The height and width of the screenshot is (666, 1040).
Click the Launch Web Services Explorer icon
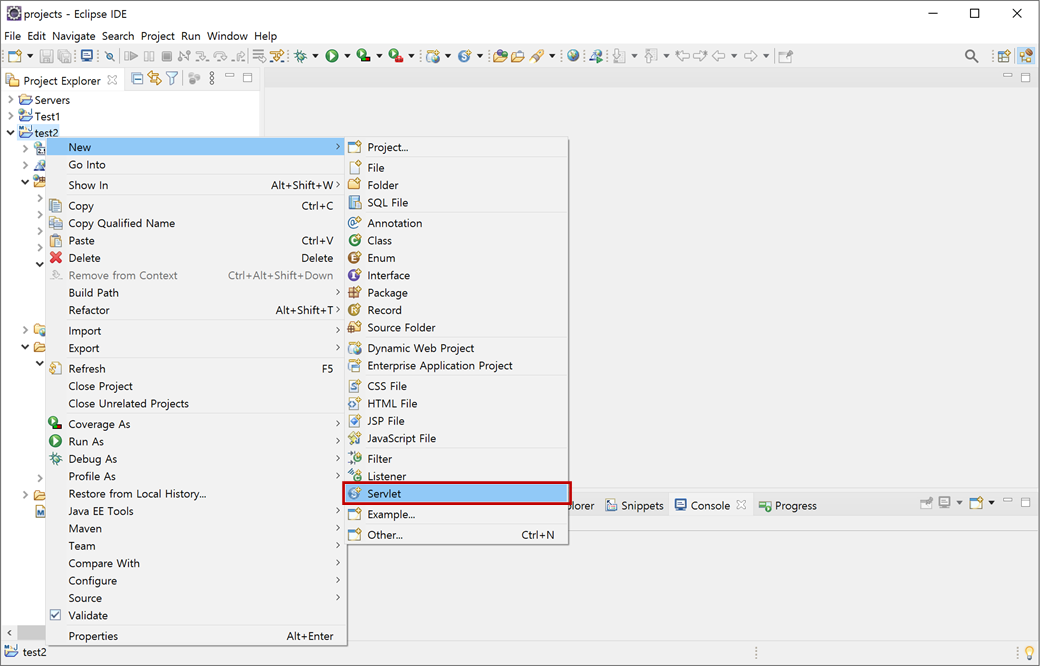(596, 56)
